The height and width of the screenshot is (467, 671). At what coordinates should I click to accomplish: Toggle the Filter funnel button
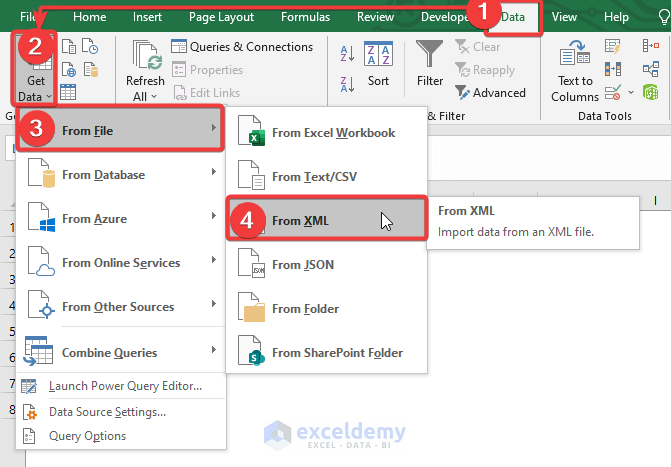430,64
